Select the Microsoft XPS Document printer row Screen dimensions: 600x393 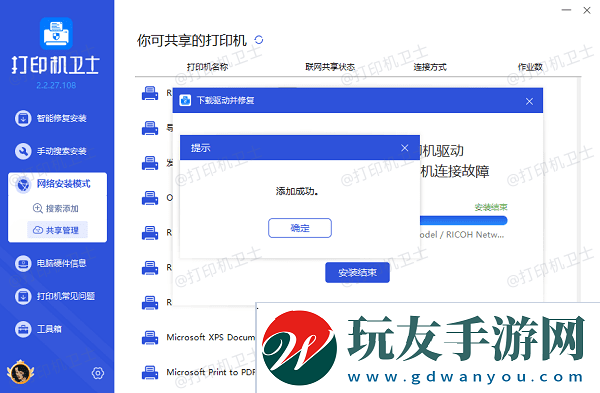coord(197,338)
